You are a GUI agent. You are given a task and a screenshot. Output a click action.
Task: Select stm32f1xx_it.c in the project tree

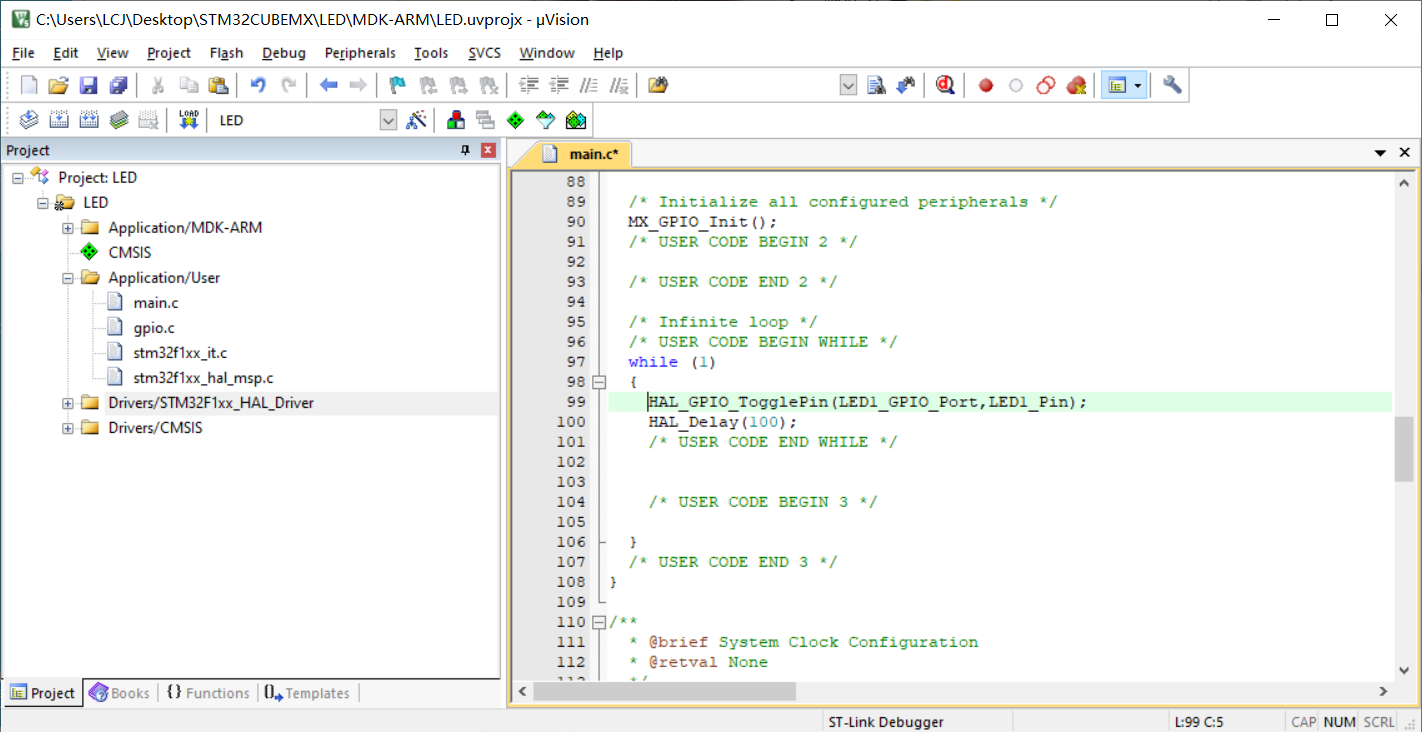[x=180, y=353]
